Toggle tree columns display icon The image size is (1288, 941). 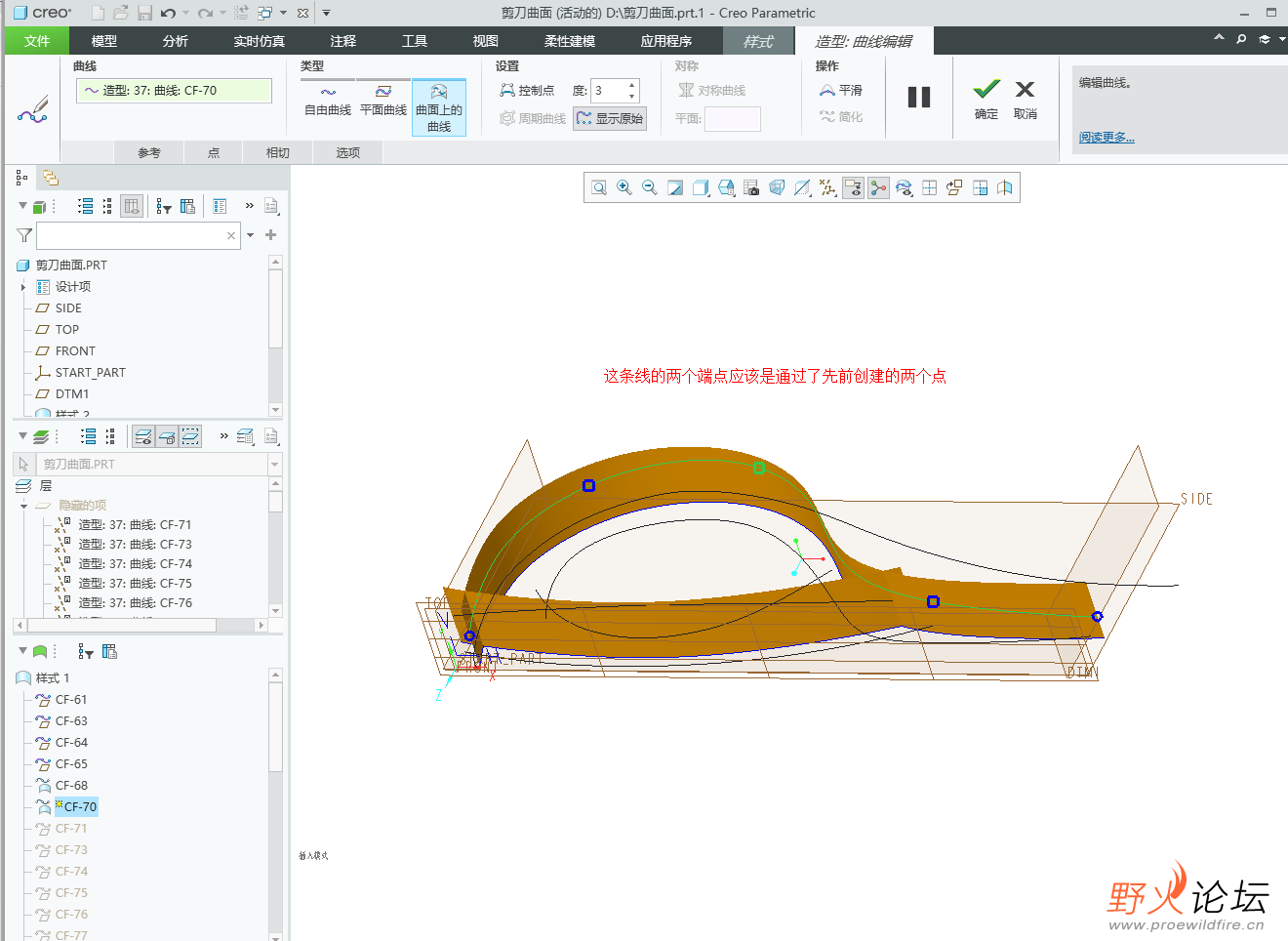coord(132,206)
